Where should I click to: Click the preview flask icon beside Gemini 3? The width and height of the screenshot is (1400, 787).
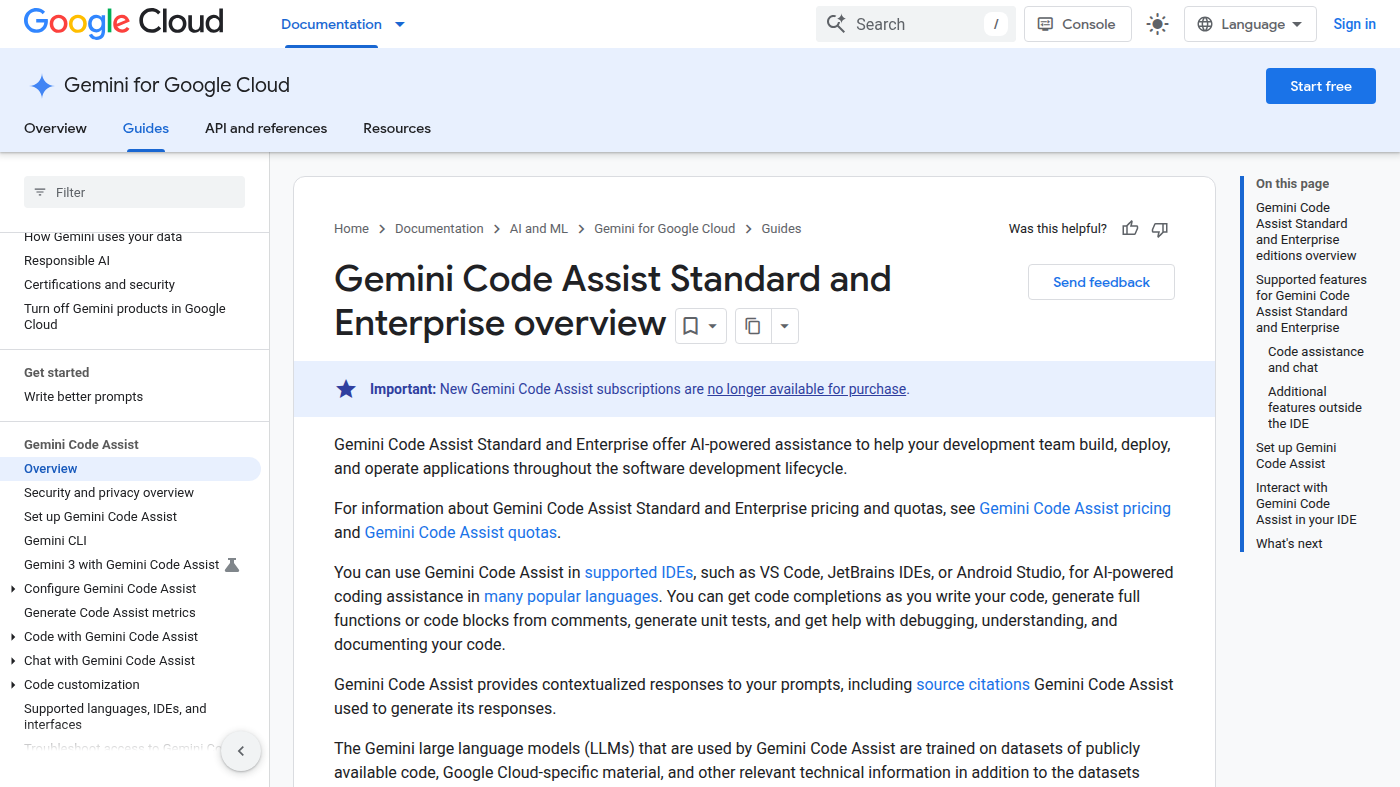[232, 565]
